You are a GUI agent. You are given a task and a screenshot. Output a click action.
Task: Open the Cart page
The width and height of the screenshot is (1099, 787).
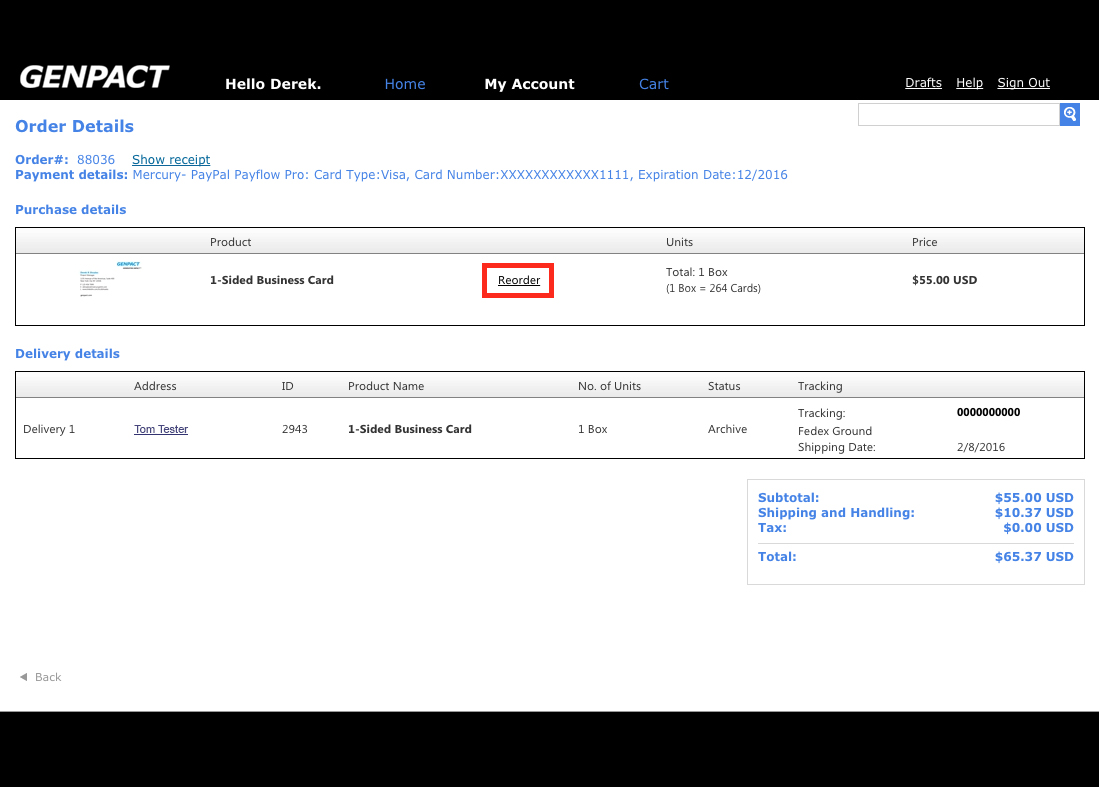point(653,84)
